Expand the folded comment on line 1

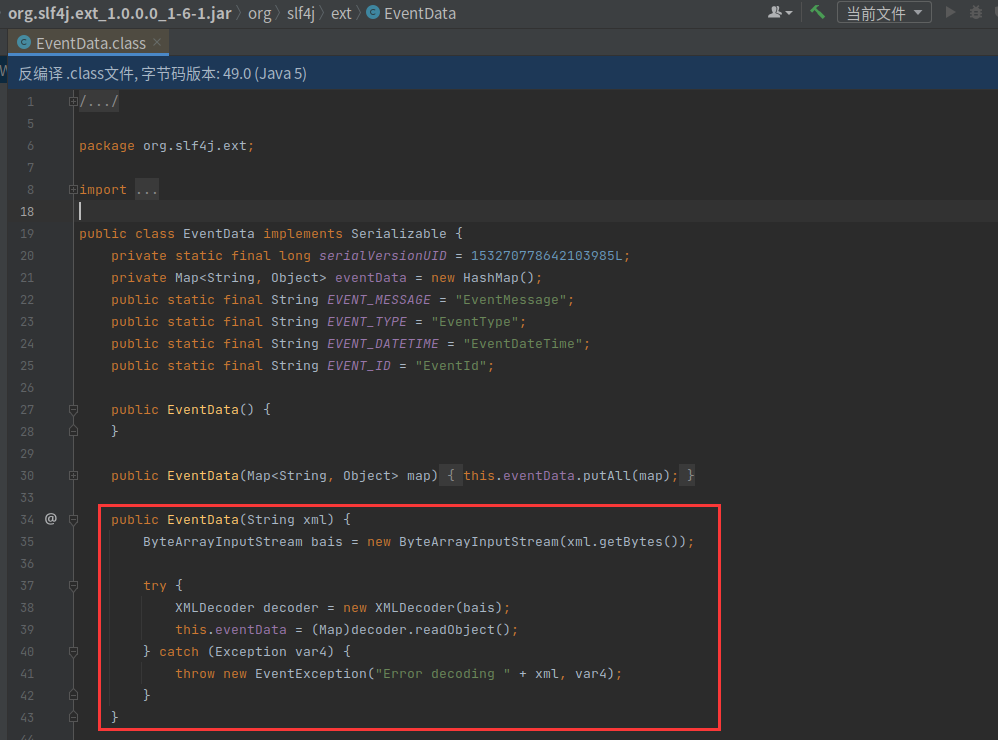(x=73, y=101)
